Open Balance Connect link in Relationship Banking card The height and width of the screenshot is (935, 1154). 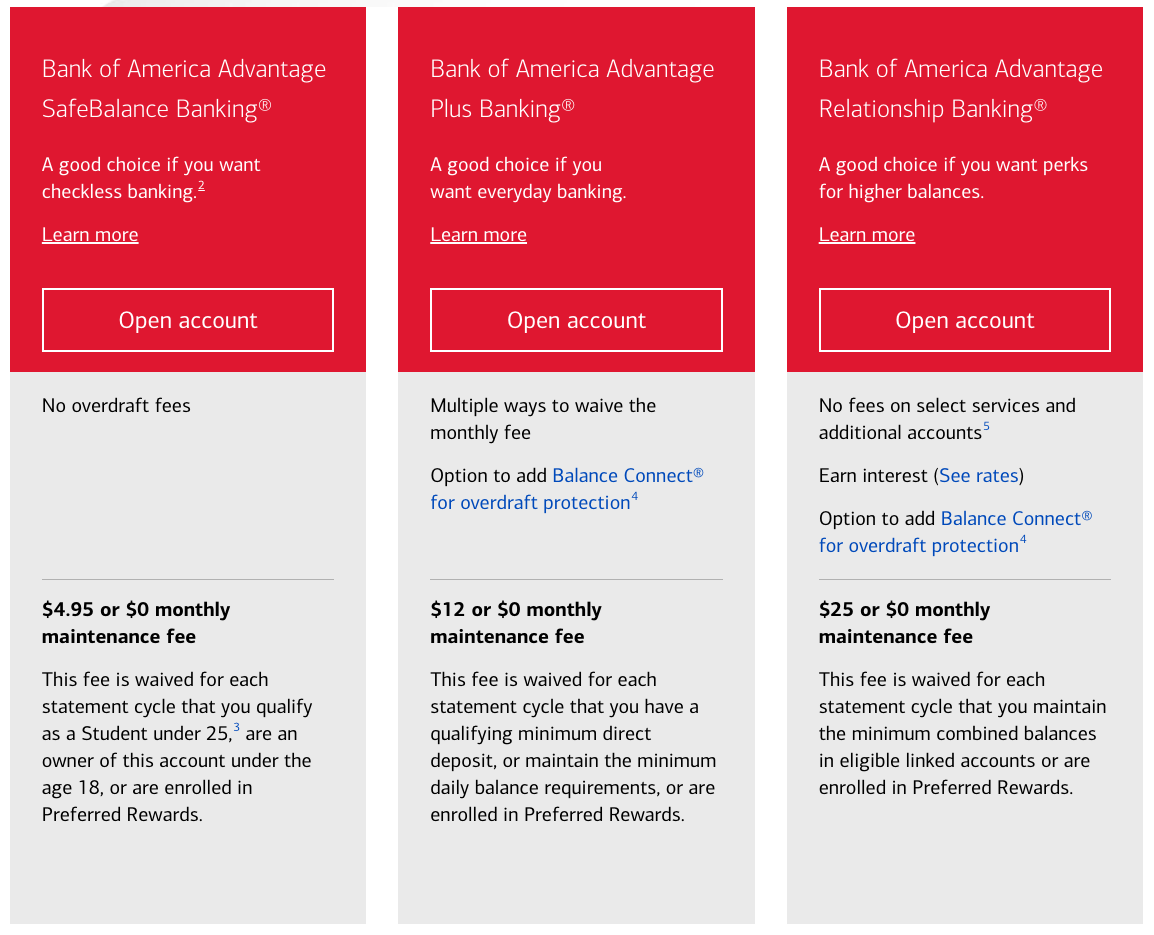[x=955, y=532]
